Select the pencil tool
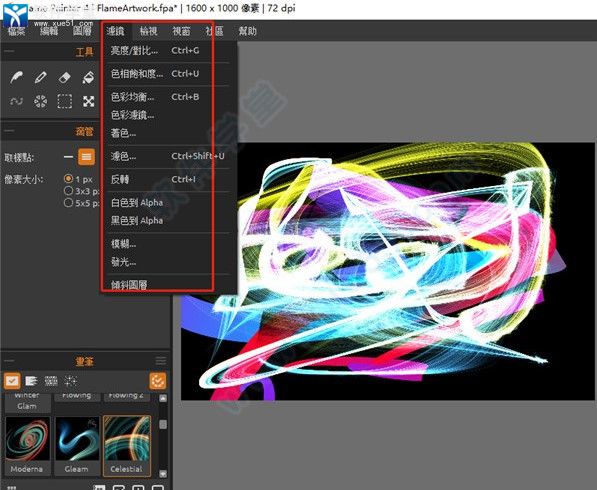597x490 pixels. 40,78
